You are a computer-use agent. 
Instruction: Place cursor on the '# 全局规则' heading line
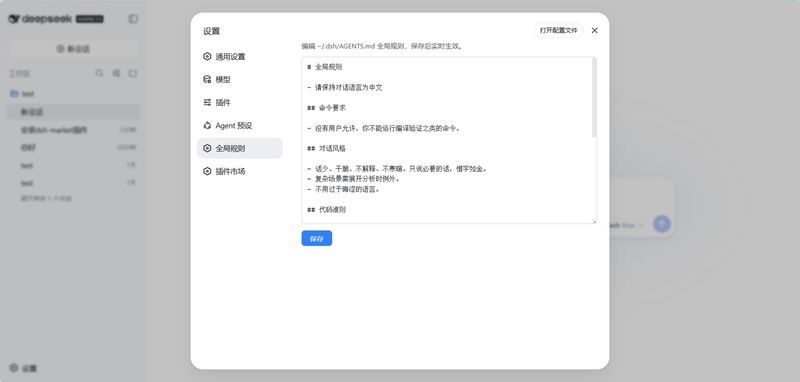pyautogui.click(x=325, y=67)
